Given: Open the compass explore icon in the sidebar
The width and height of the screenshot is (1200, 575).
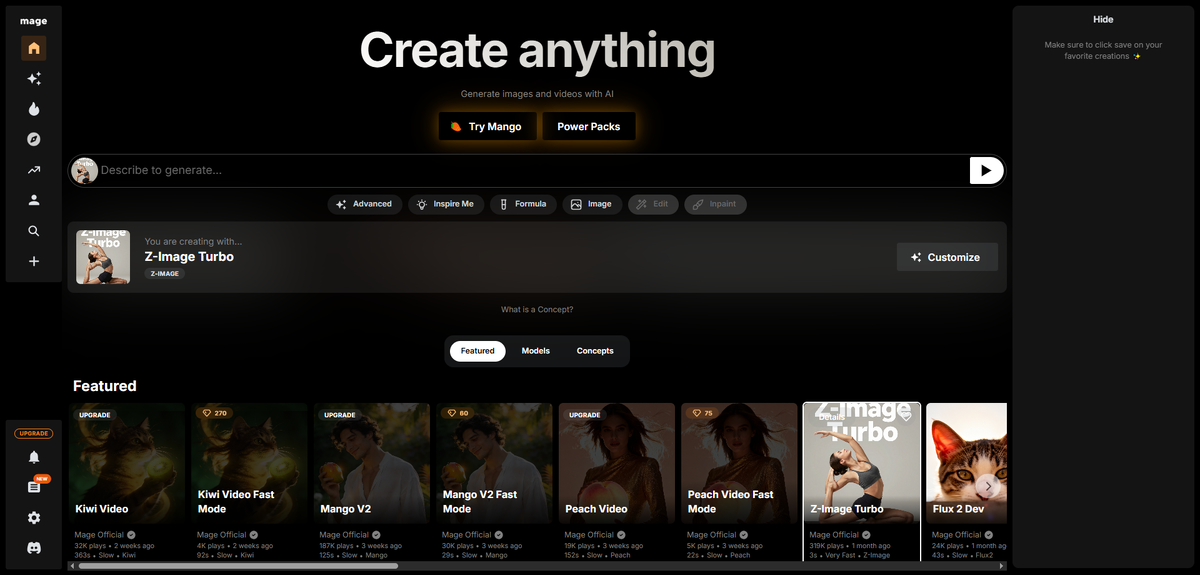Looking at the screenshot, I should click(x=34, y=140).
